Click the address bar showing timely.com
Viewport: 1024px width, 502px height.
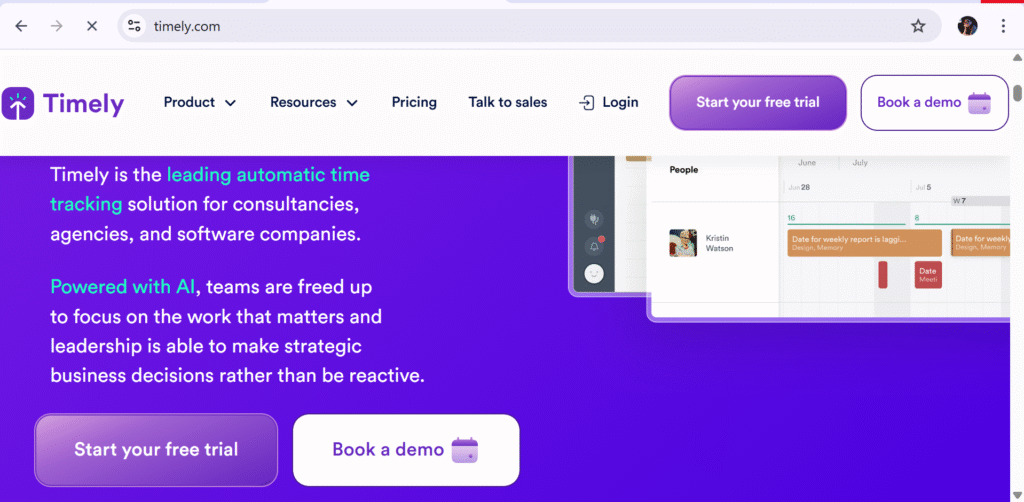(529, 26)
